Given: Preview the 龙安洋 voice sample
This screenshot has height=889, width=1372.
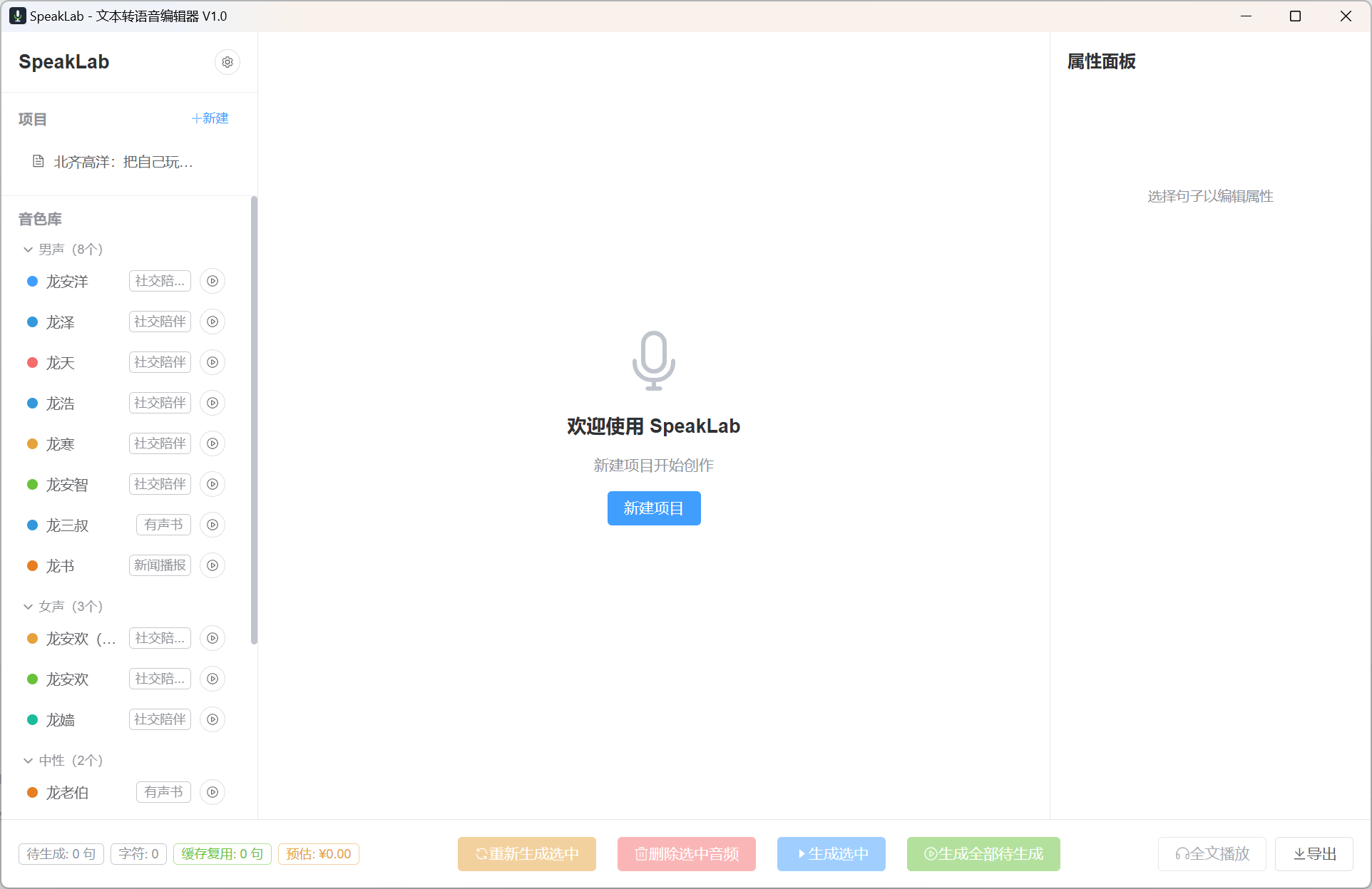Looking at the screenshot, I should [213, 281].
